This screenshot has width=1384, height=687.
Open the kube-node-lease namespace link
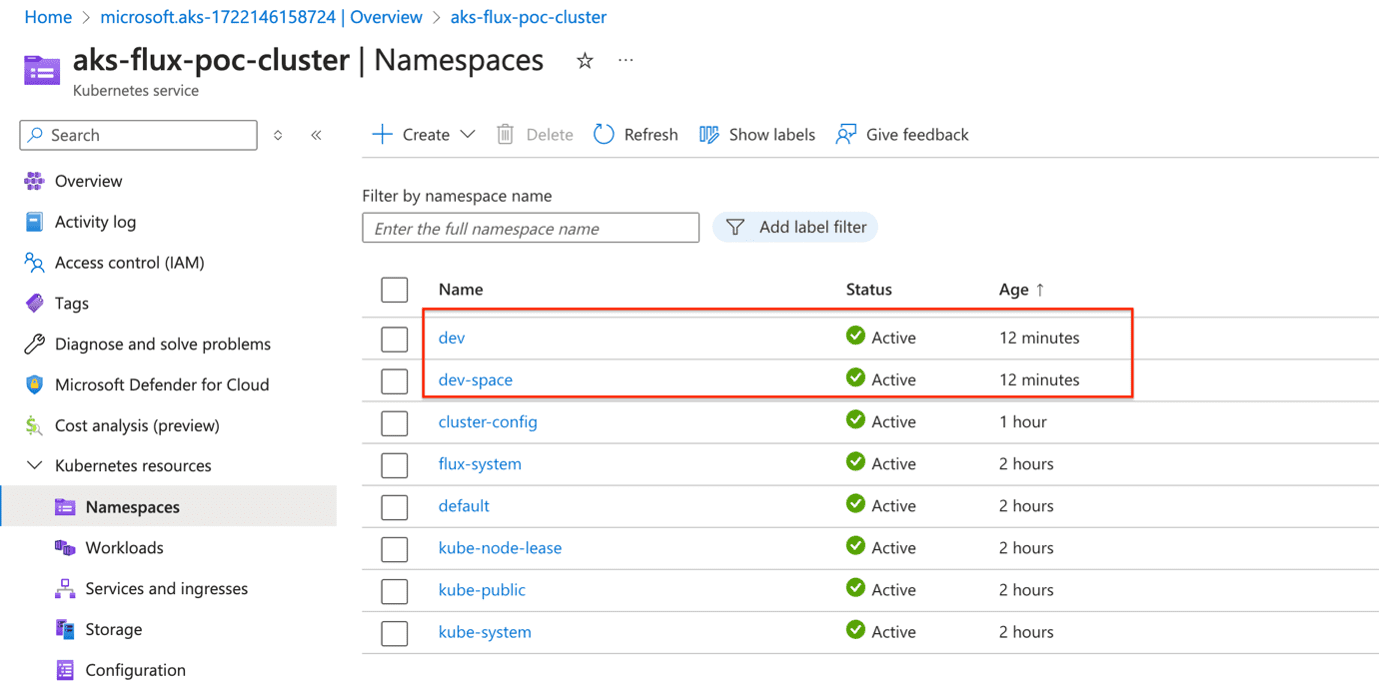500,548
